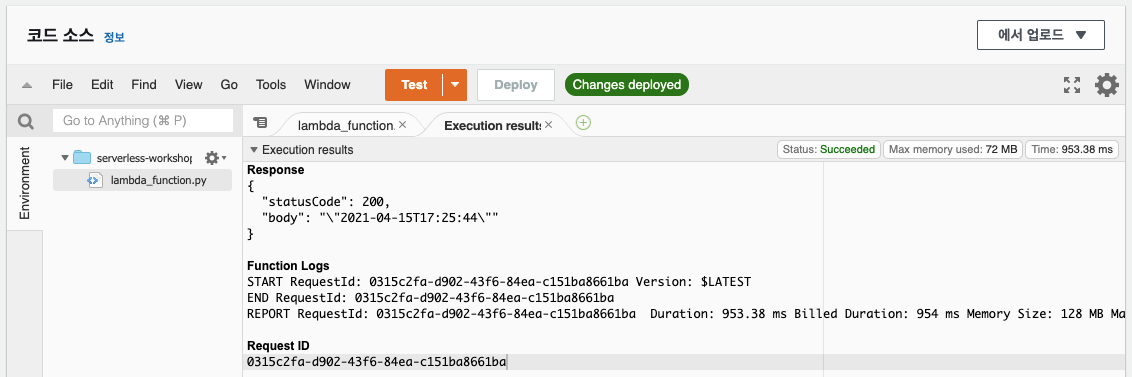Close the Execution results tab
Image resolution: width=1132 pixels, height=377 pixels.
[548, 124]
